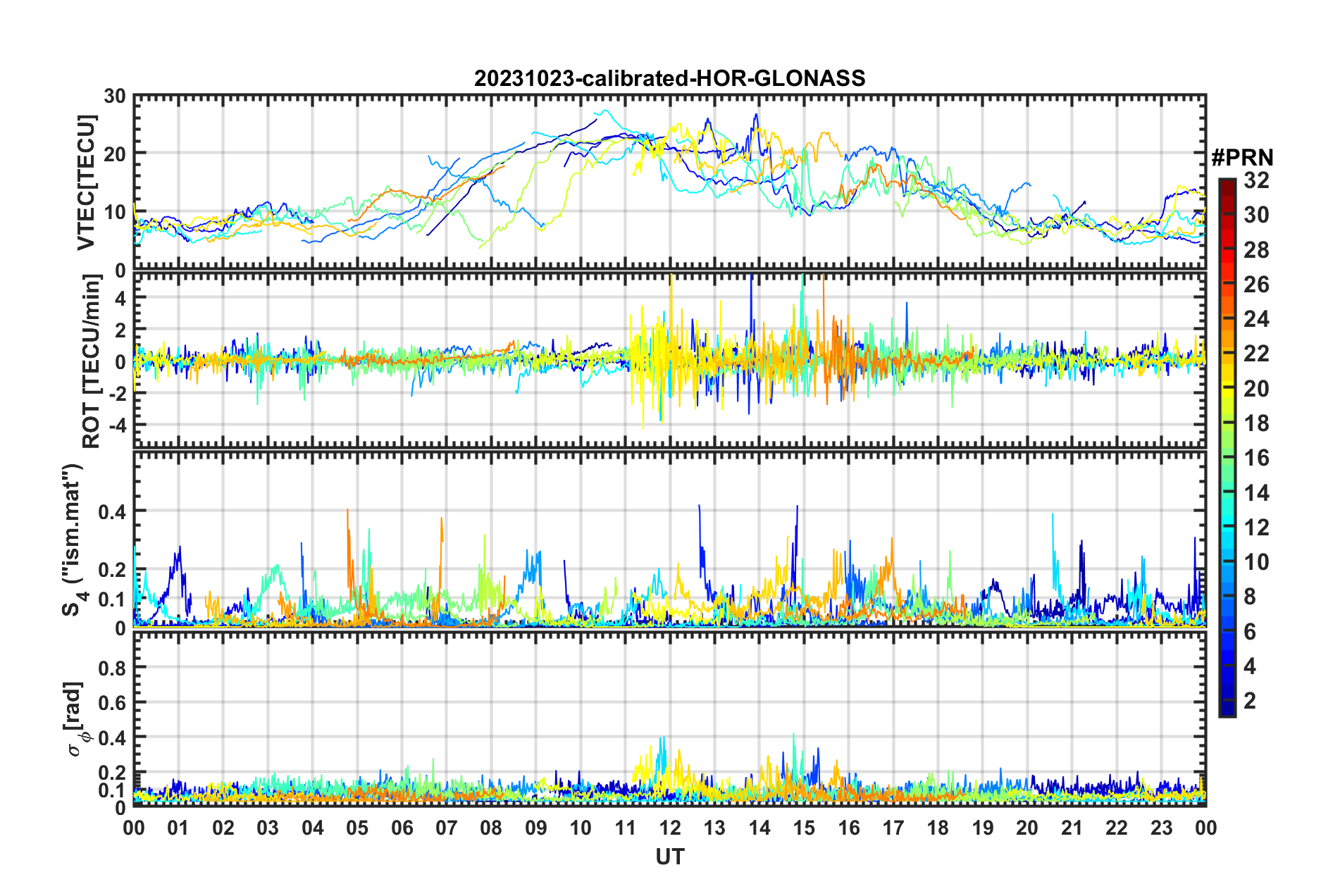Select UT hour tick label "05"

click(357, 827)
